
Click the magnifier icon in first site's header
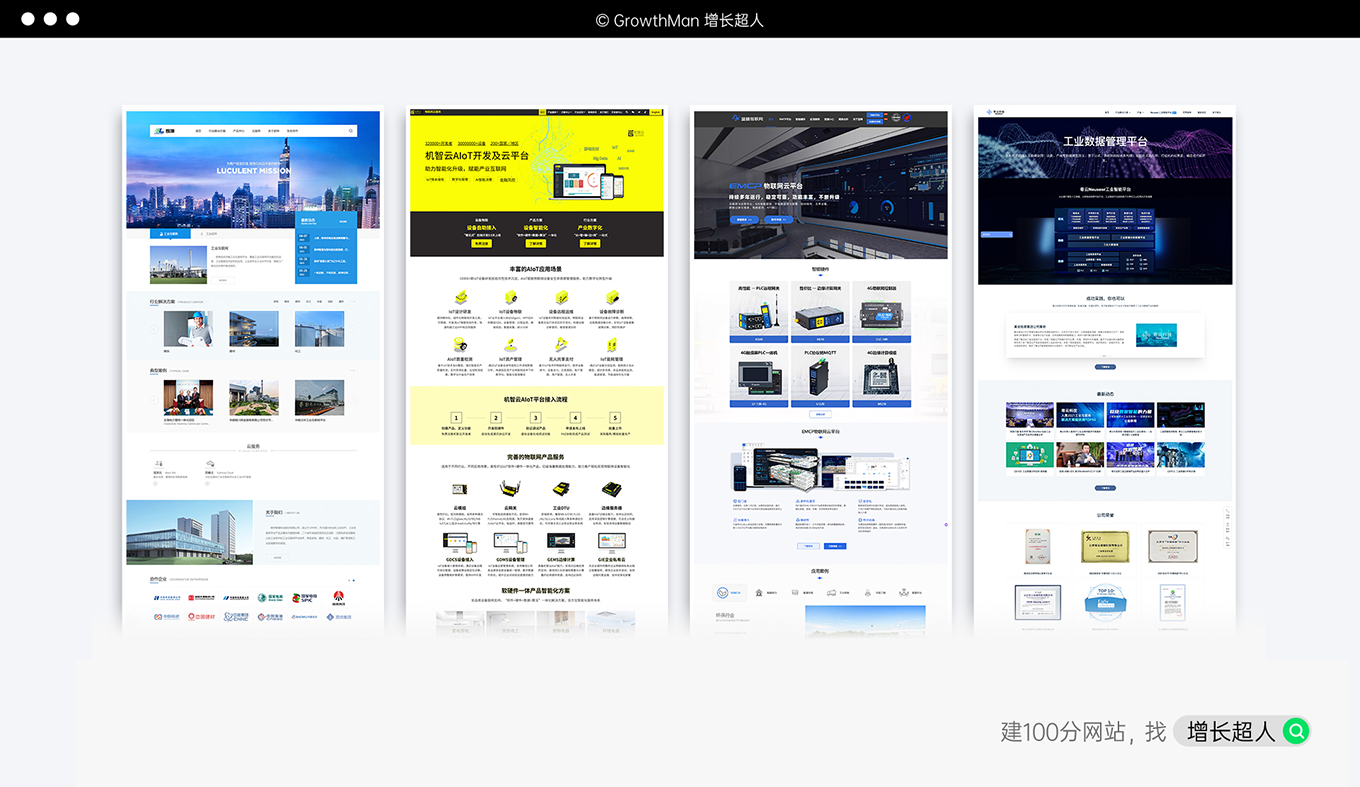click(x=351, y=131)
